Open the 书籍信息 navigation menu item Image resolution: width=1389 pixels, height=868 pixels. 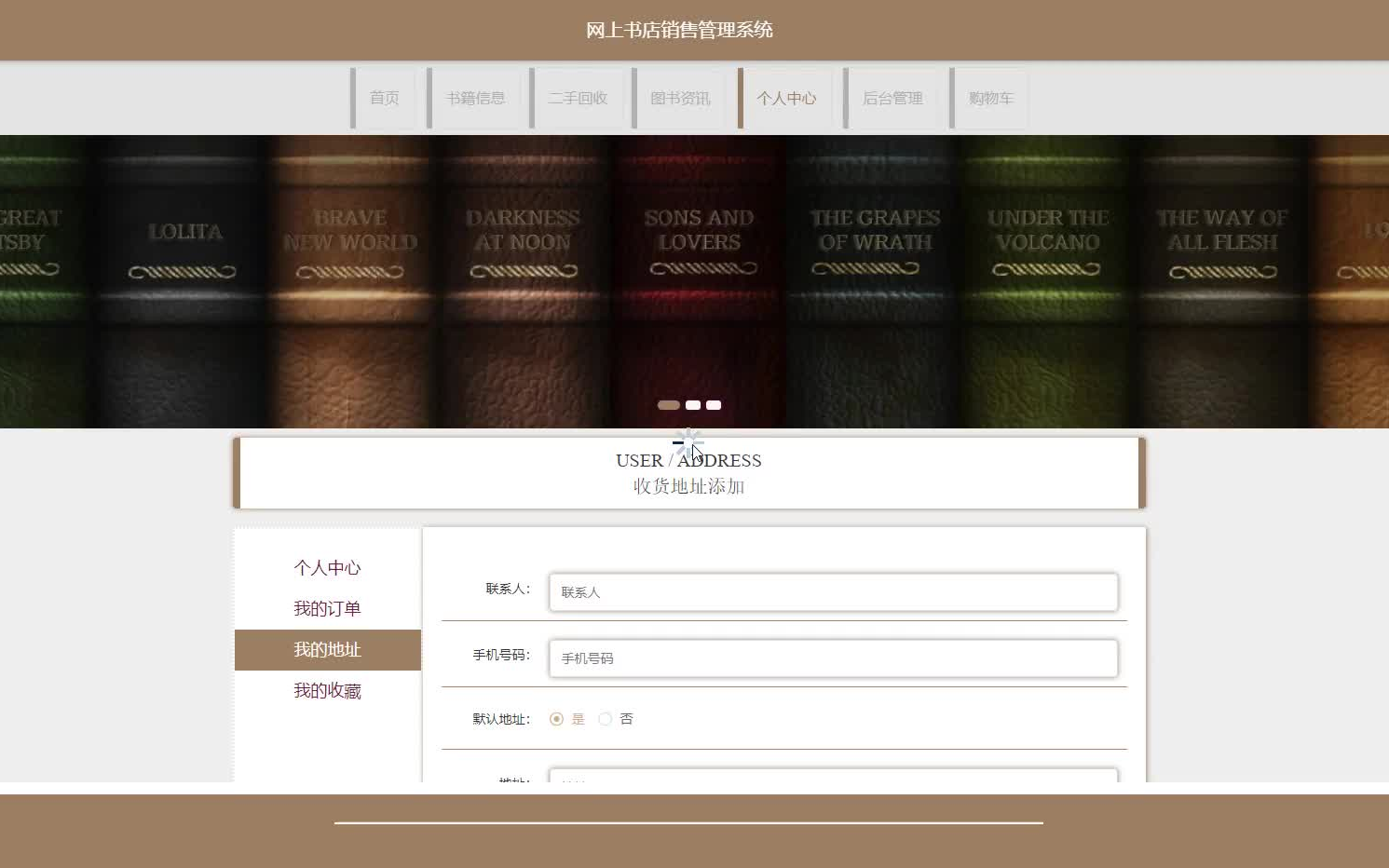click(x=478, y=98)
